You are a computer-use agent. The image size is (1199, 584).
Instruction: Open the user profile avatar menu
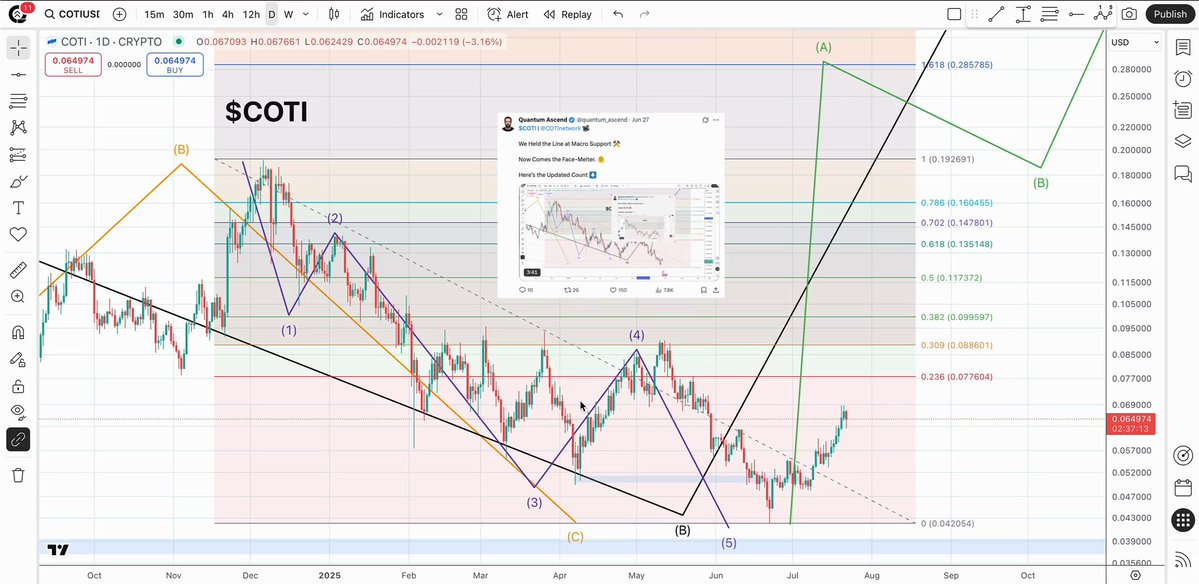click(x=18, y=14)
